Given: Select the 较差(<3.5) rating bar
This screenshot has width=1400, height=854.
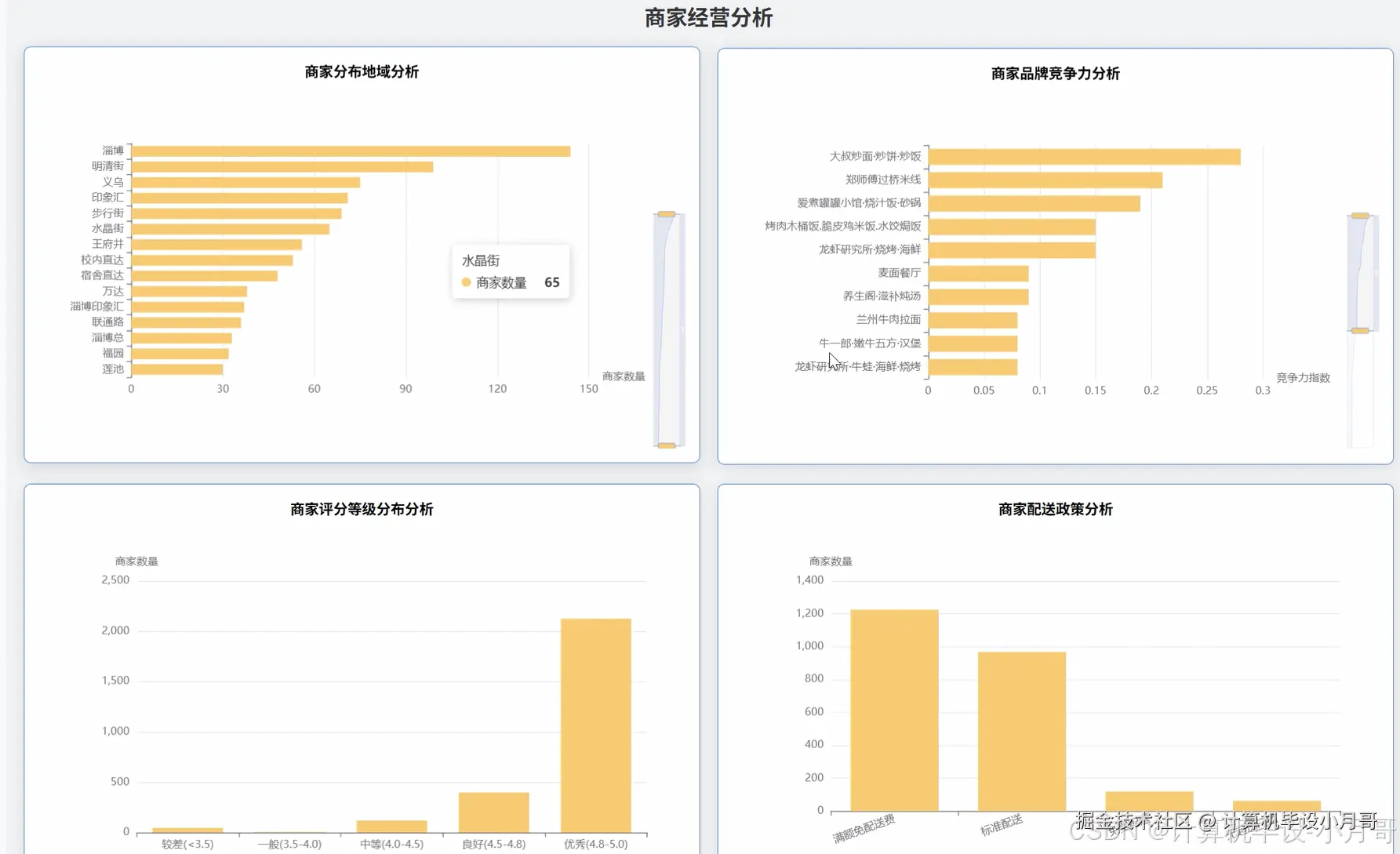Looking at the screenshot, I should (x=187, y=830).
